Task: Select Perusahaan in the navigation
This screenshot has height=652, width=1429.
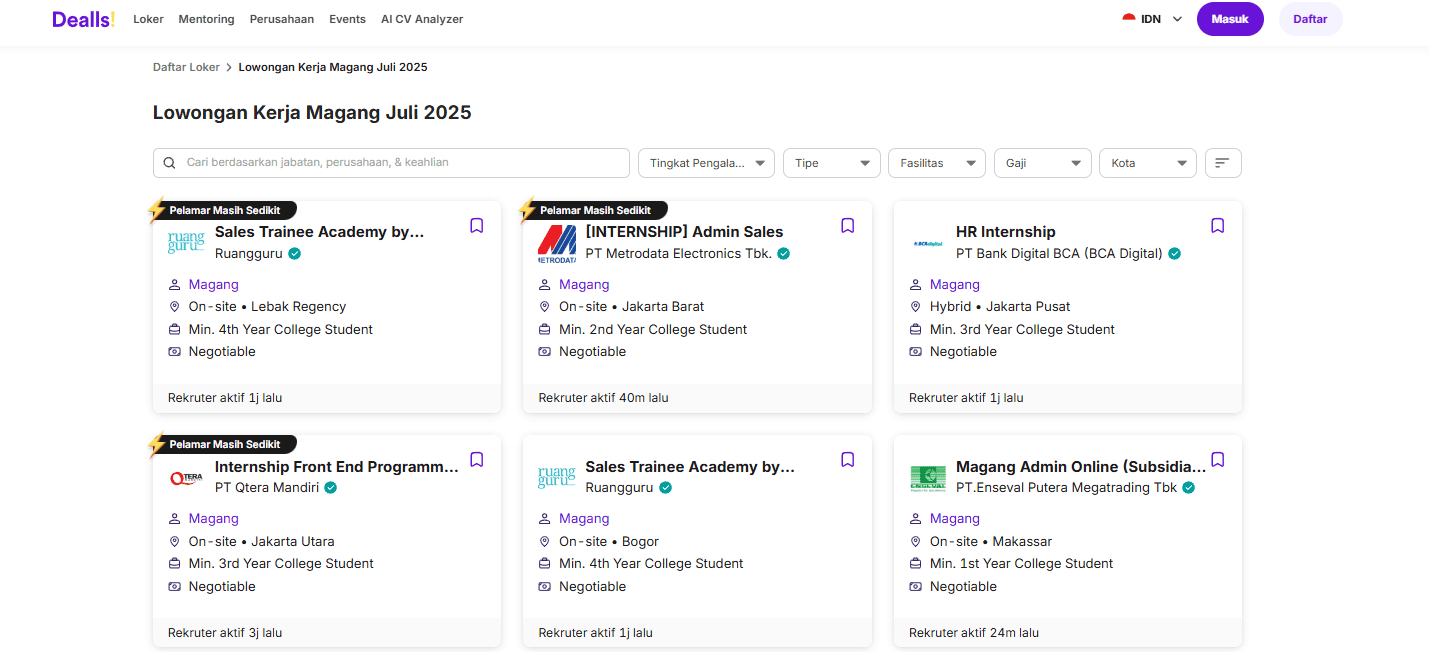Action: point(281,19)
